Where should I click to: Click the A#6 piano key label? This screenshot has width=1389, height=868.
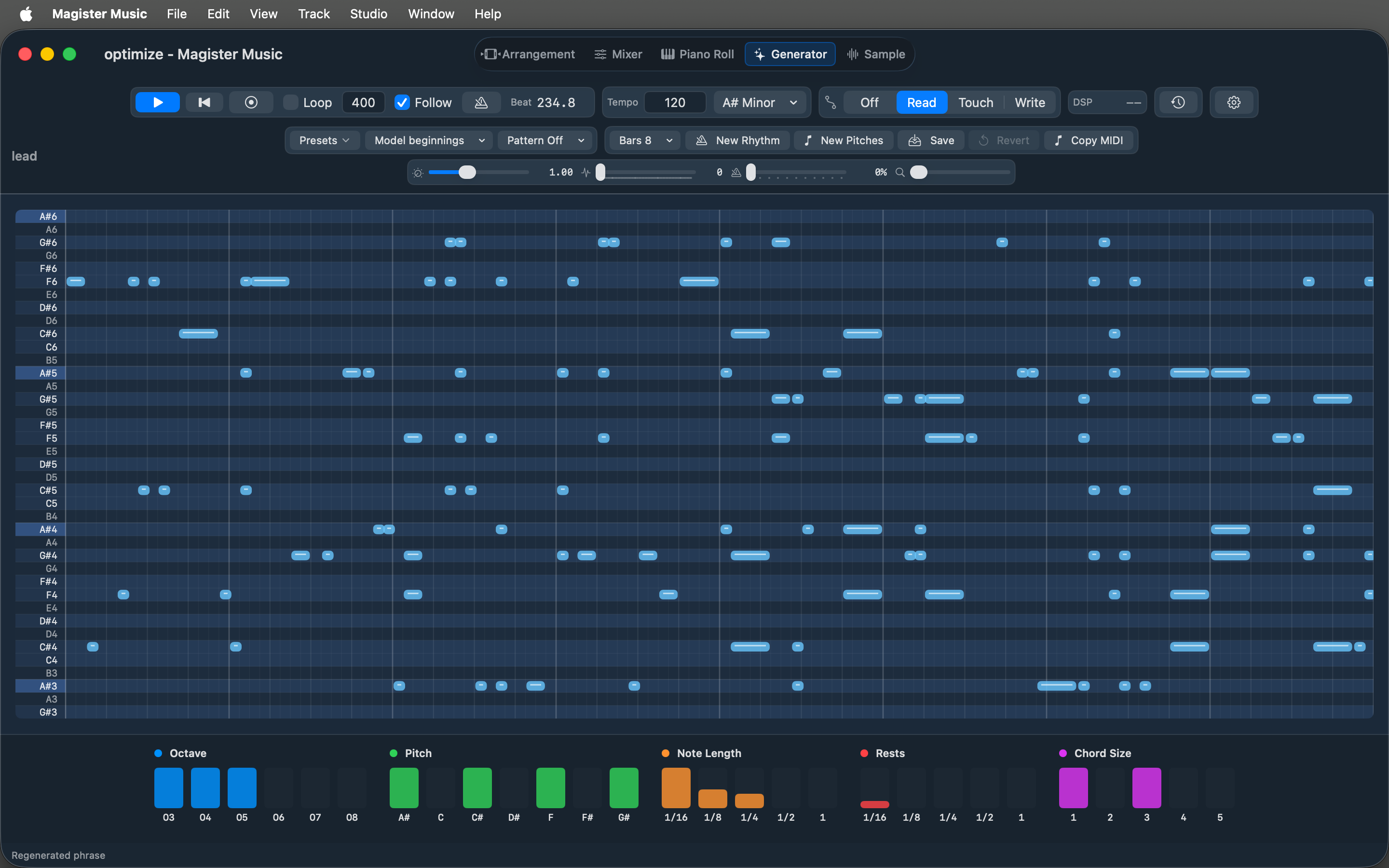point(40,217)
